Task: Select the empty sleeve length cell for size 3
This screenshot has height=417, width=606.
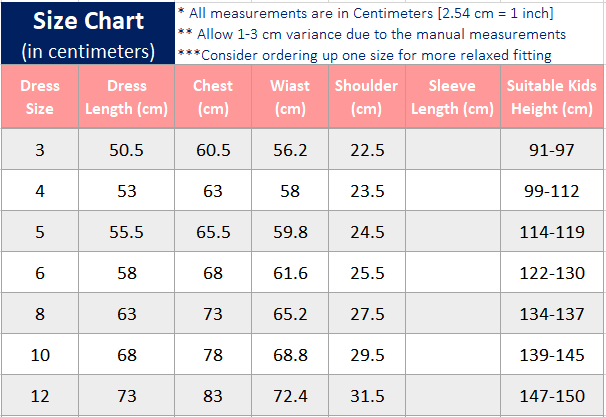Action: pyautogui.click(x=451, y=150)
